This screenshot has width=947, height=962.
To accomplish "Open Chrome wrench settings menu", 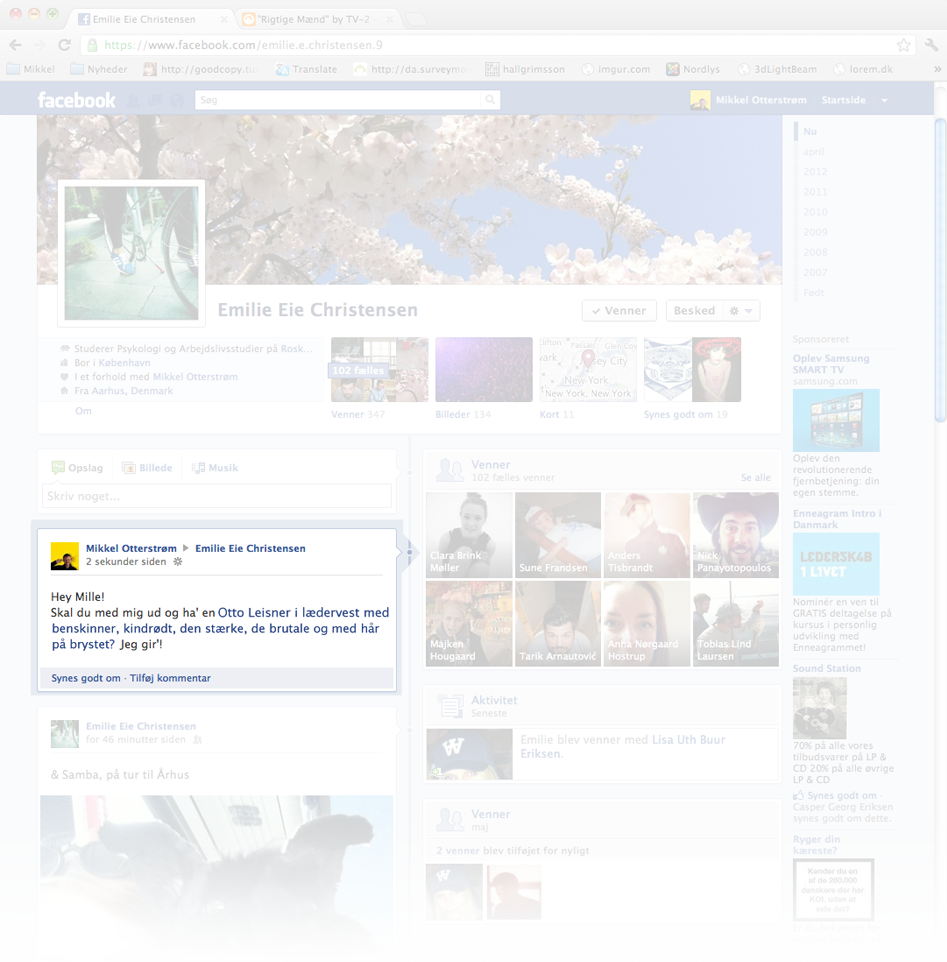I will [931, 45].
